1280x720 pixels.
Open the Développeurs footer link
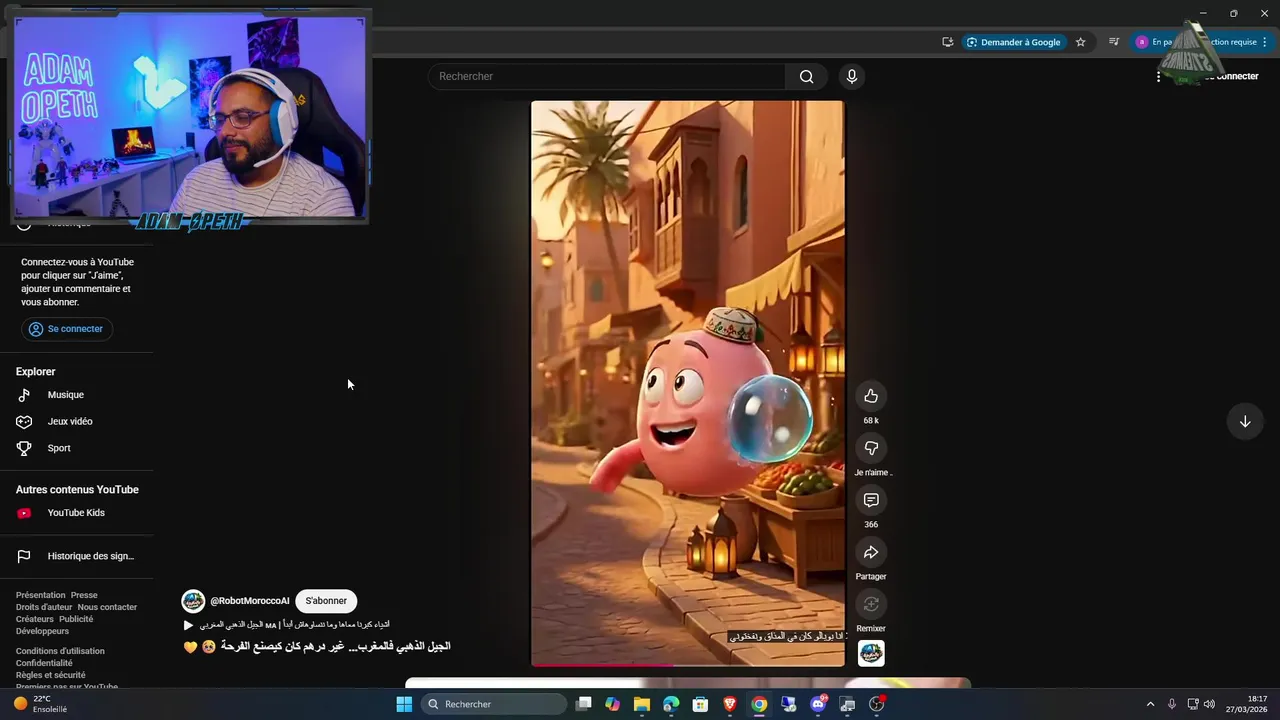42,631
